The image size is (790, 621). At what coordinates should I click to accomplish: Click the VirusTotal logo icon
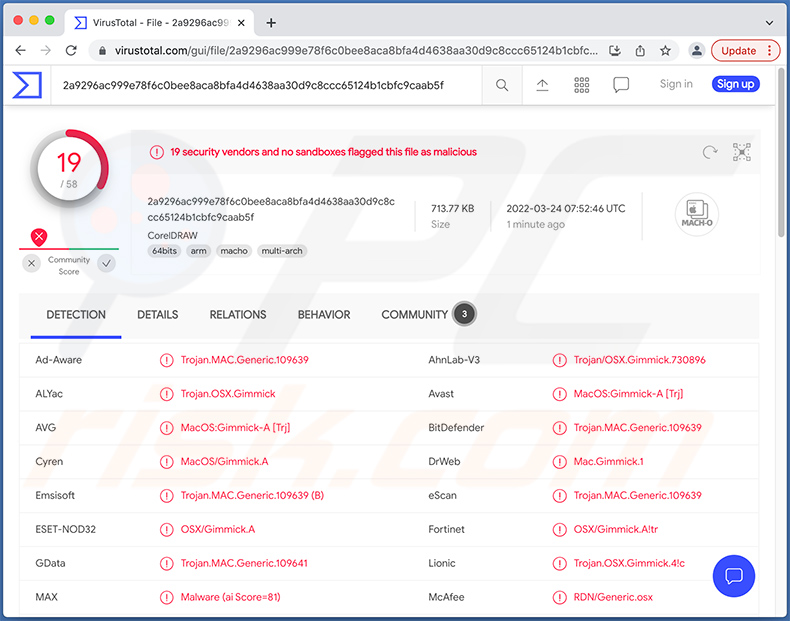[x=27, y=85]
